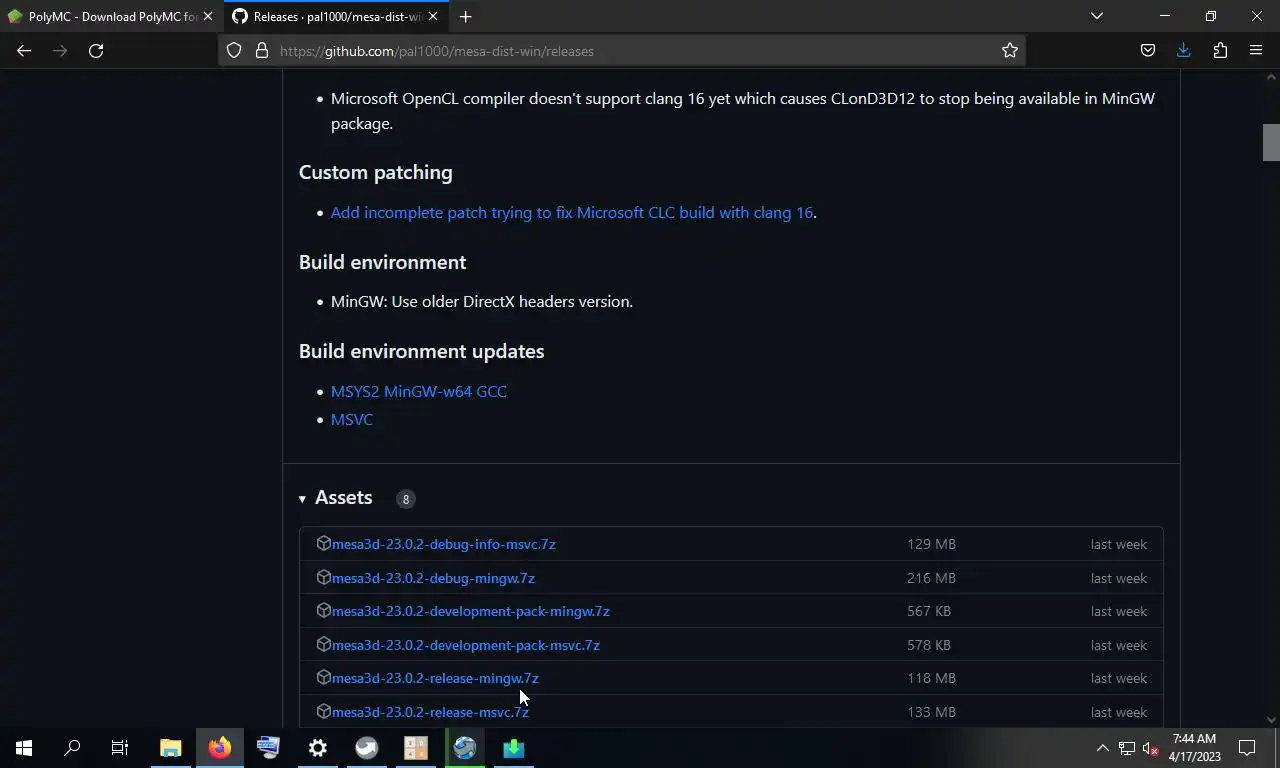Open the globe-icon taskbar app

pyautogui.click(x=465, y=748)
